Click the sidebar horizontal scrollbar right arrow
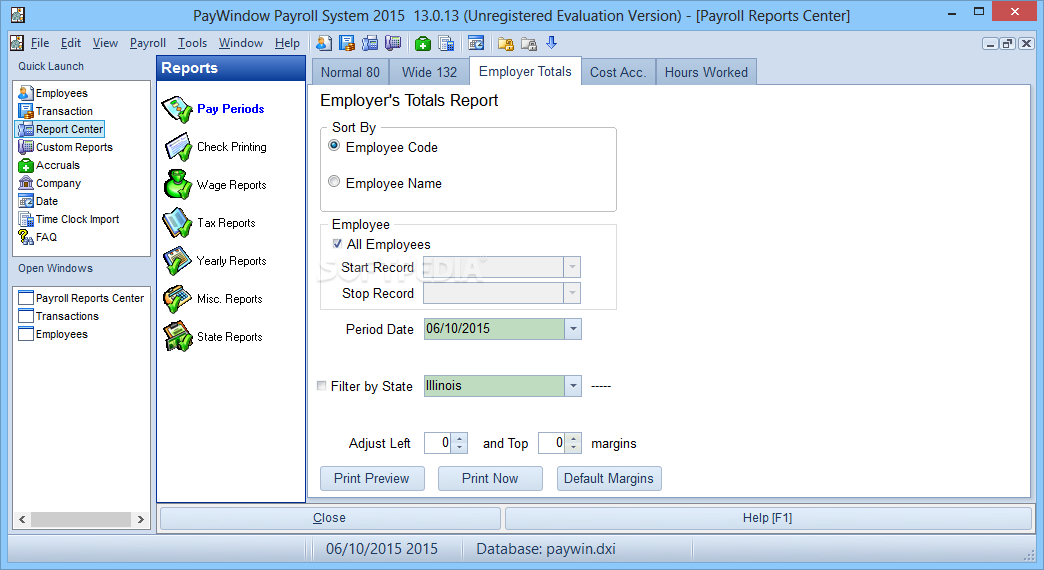Screen dimensions: 1044x570 (140, 519)
